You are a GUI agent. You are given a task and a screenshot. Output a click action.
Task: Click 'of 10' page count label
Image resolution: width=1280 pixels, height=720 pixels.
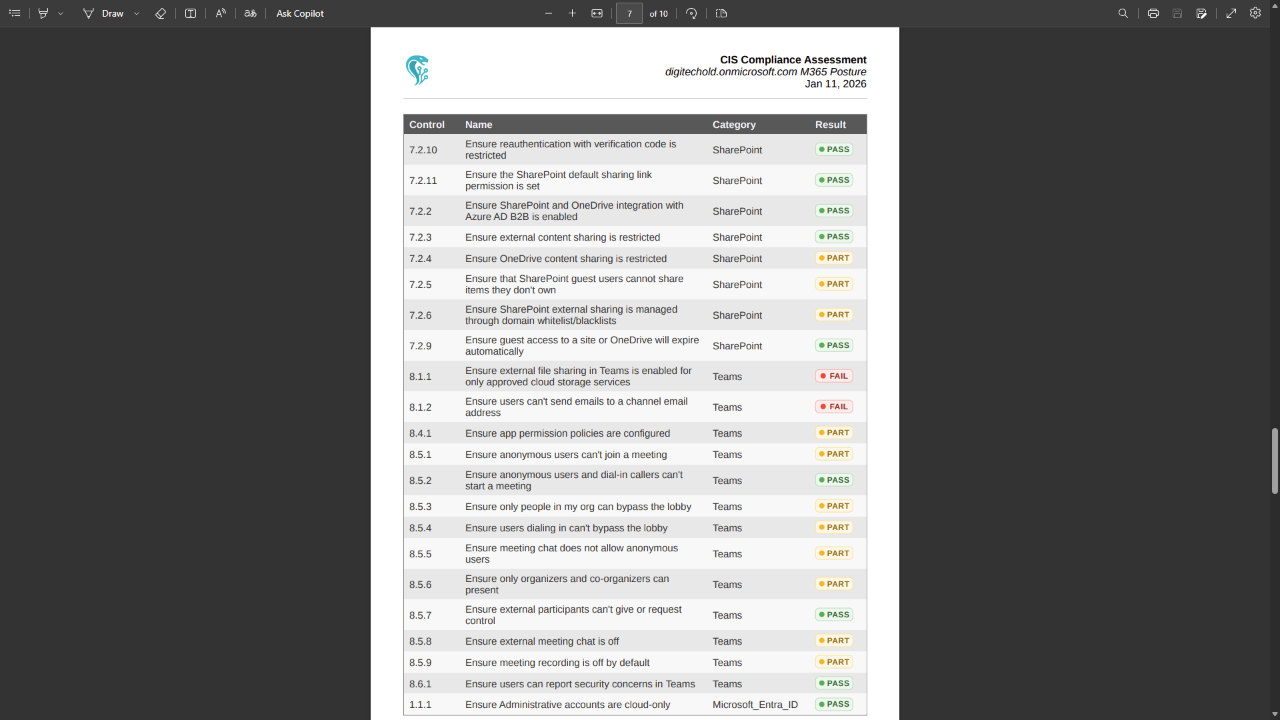pyautogui.click(x=658, y=14)
